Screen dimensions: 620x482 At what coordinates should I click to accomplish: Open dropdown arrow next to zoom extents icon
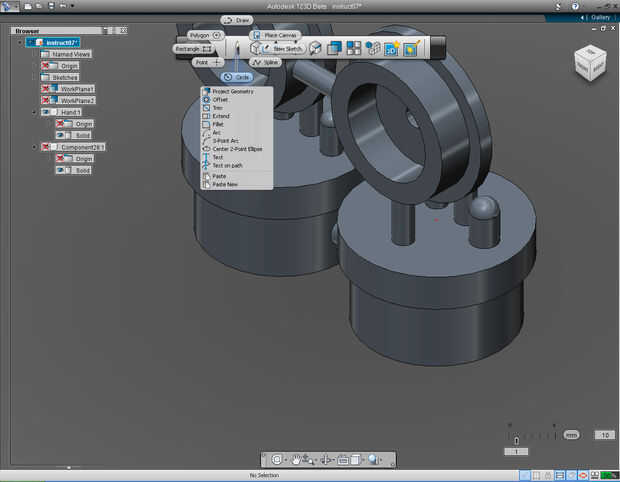pos(285,460)
